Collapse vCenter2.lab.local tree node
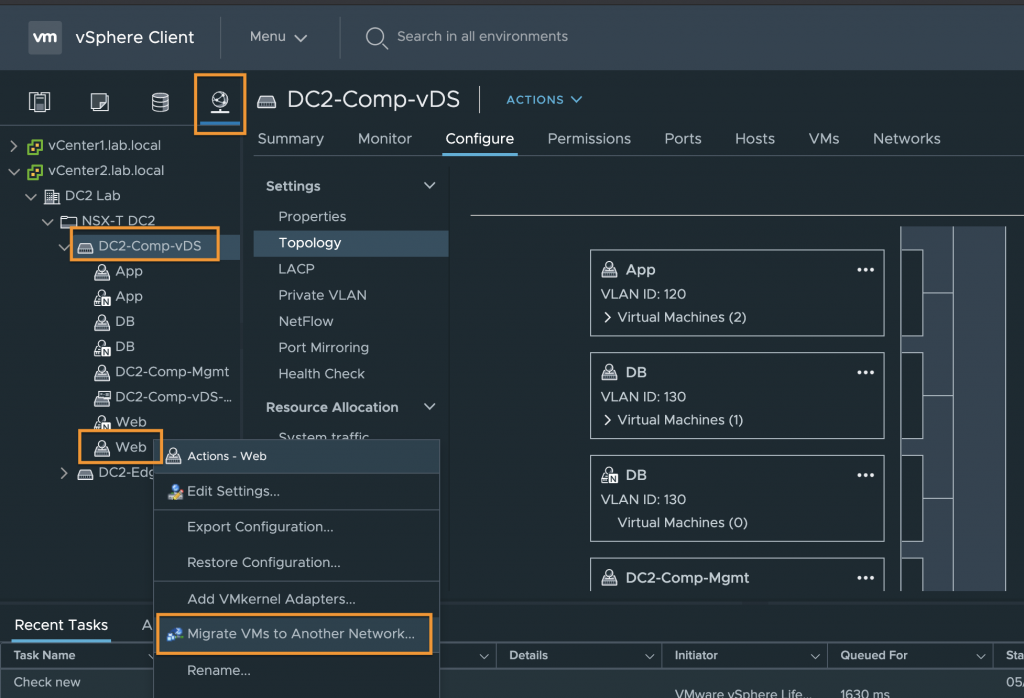Viewport: 1024px width, 698px height. (x=13, y=172)
